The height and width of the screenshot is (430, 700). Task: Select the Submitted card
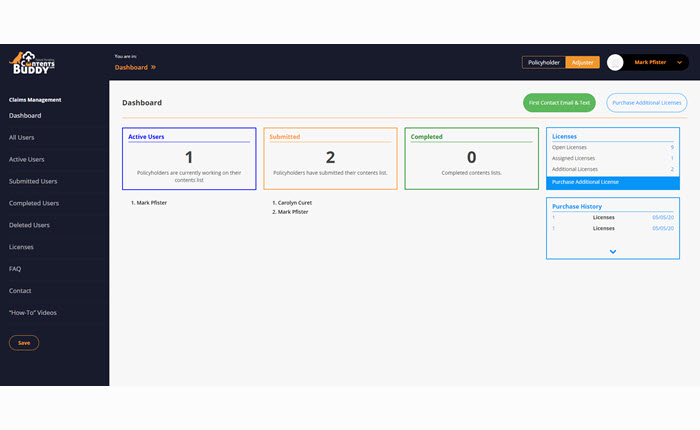(330, 159)
